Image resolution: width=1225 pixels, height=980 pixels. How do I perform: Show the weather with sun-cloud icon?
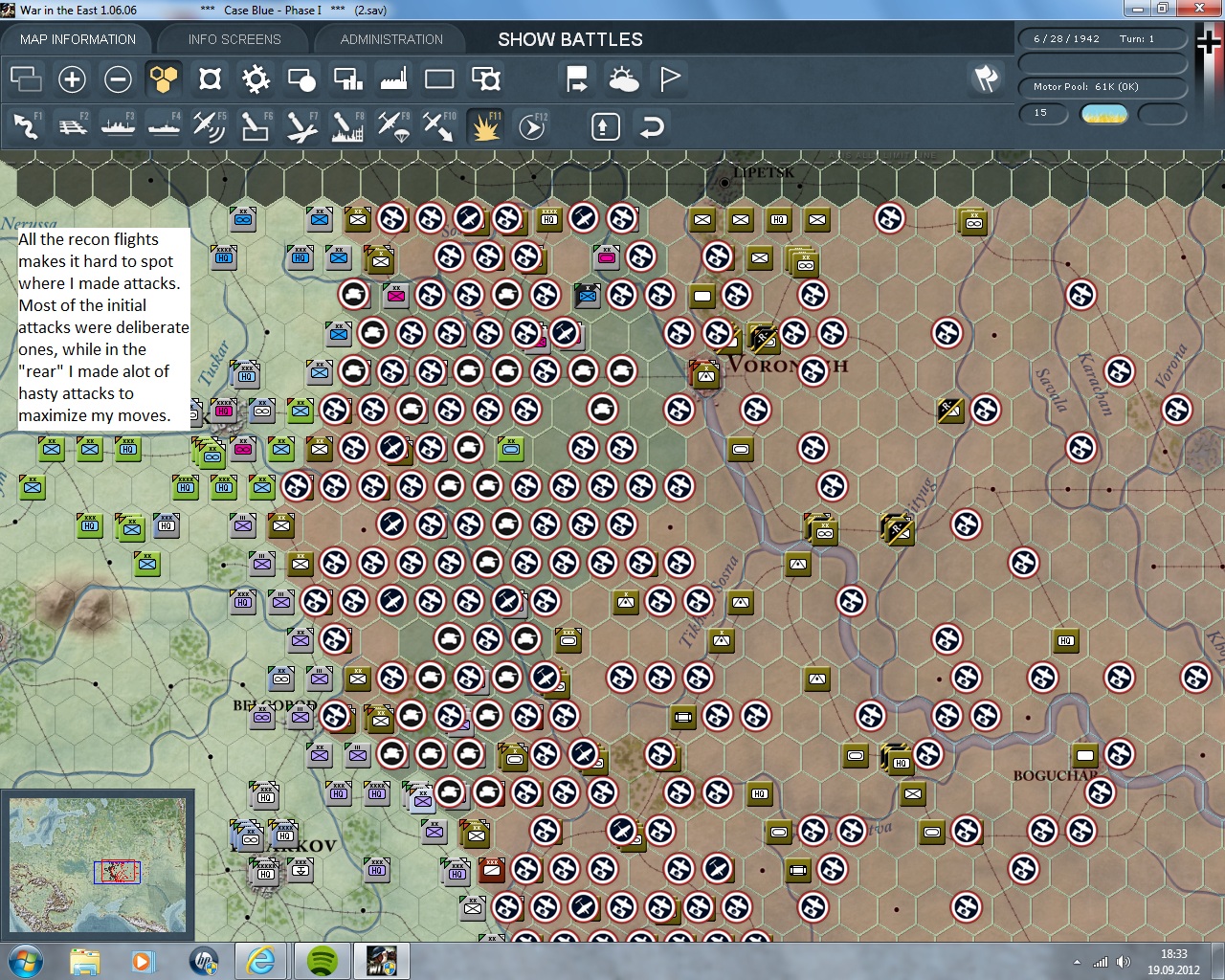pos(623,78)
